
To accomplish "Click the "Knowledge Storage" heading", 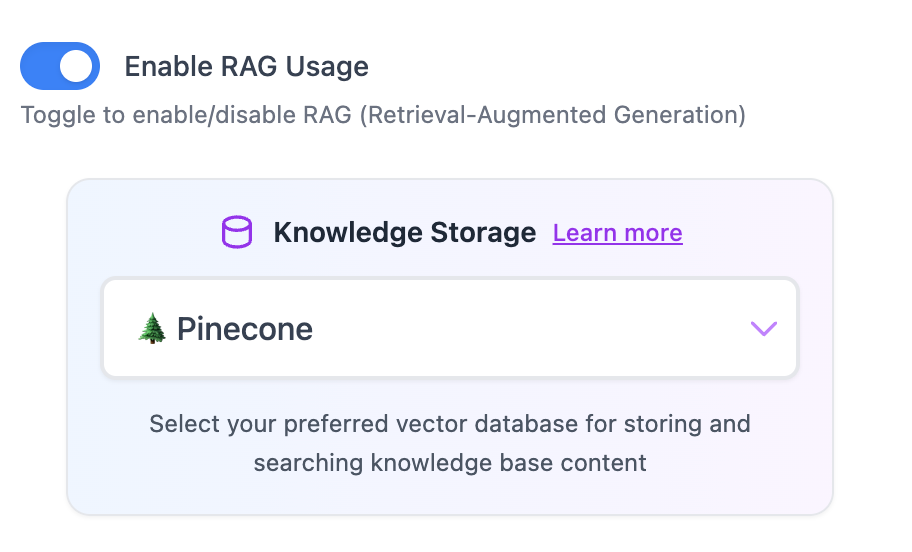I will click(x=404, y=233).
